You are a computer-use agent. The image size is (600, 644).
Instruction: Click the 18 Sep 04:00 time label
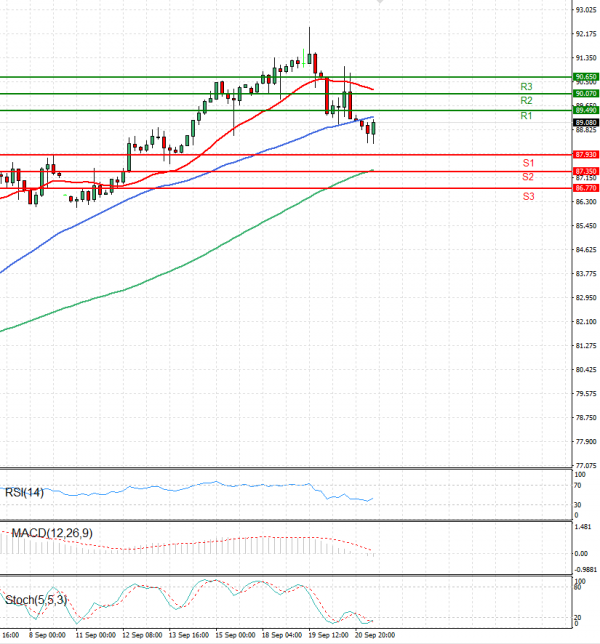point(282,635)
